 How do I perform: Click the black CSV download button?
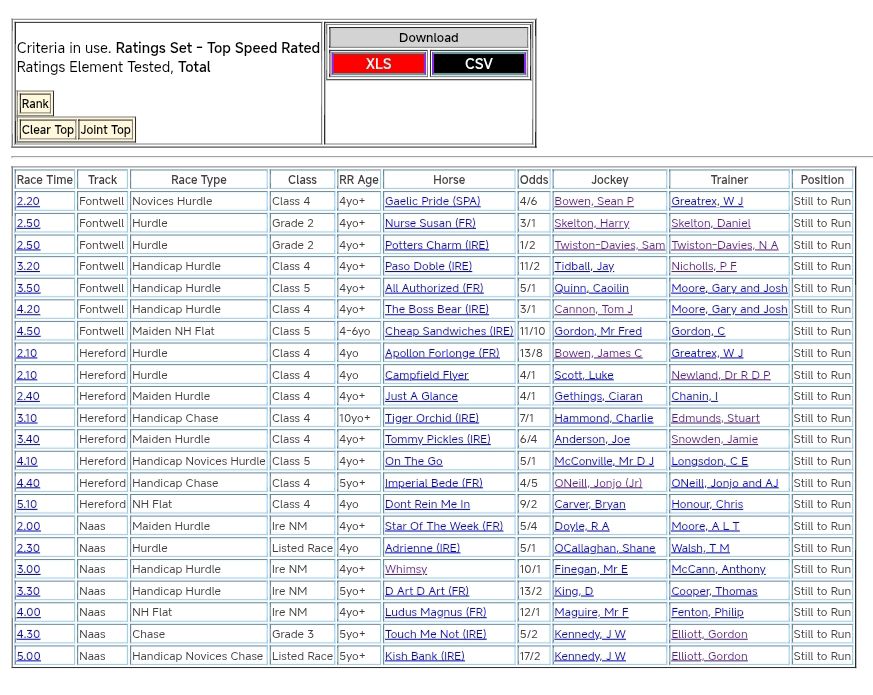[x=478, y=64]
